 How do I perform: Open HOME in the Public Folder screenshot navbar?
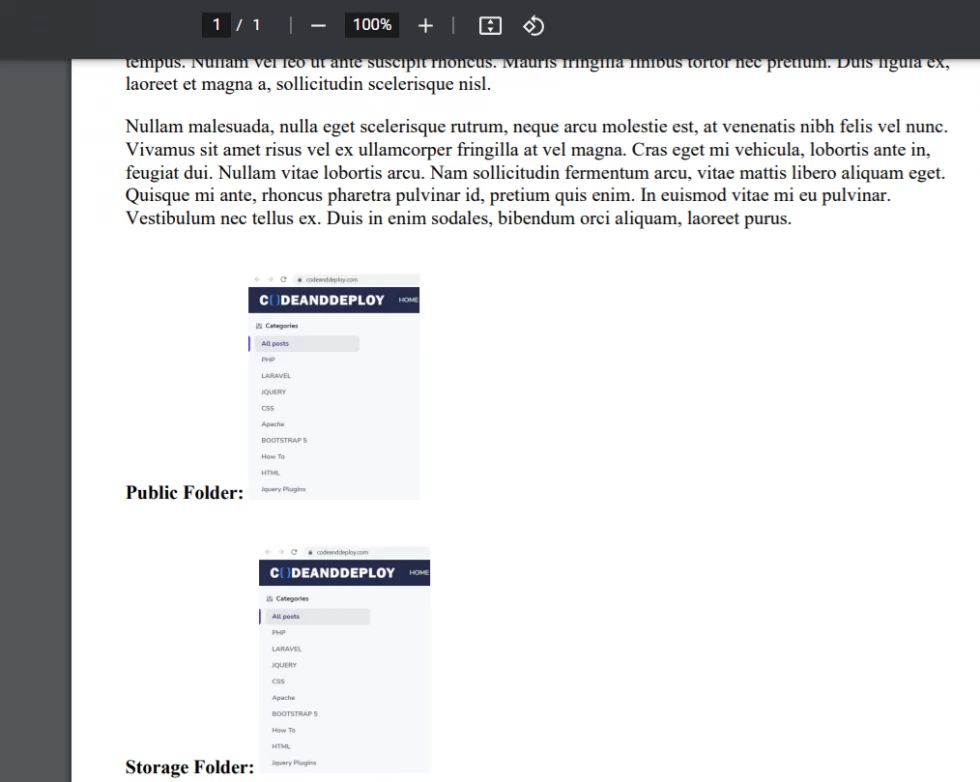[x=406, y=299]
